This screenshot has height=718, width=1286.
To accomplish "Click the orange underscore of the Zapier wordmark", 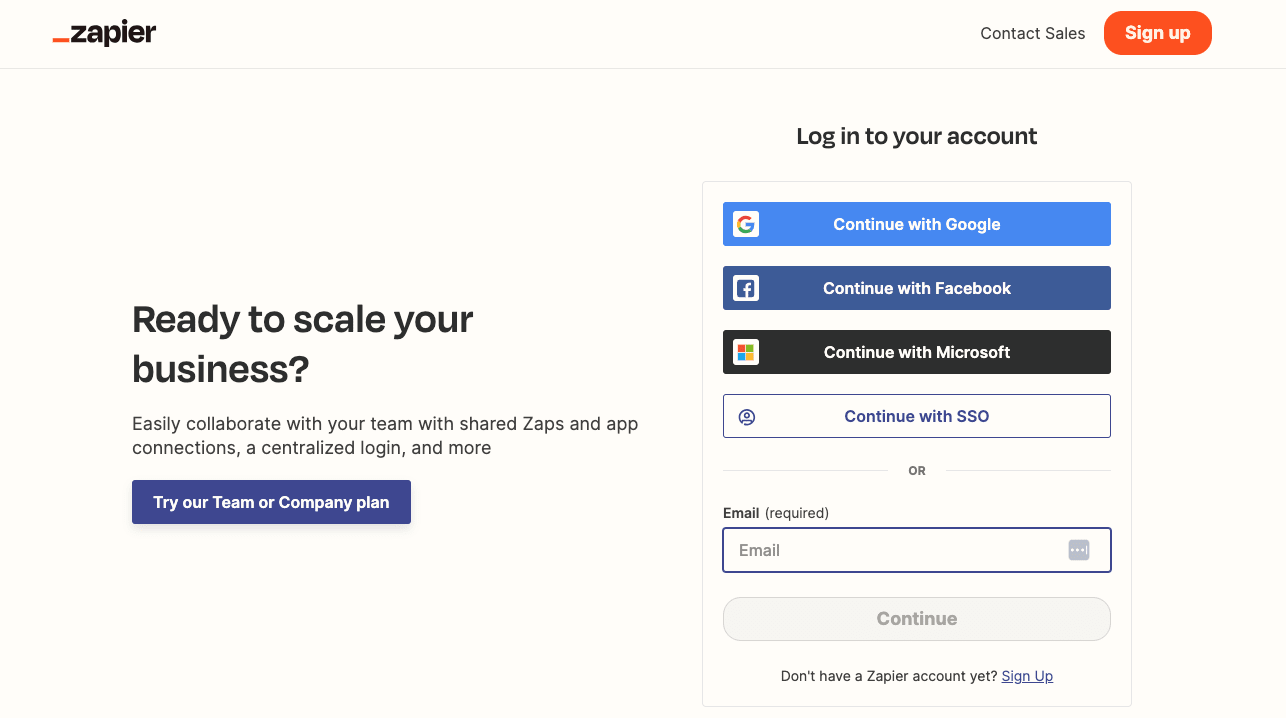I will [x=62, y=39].
